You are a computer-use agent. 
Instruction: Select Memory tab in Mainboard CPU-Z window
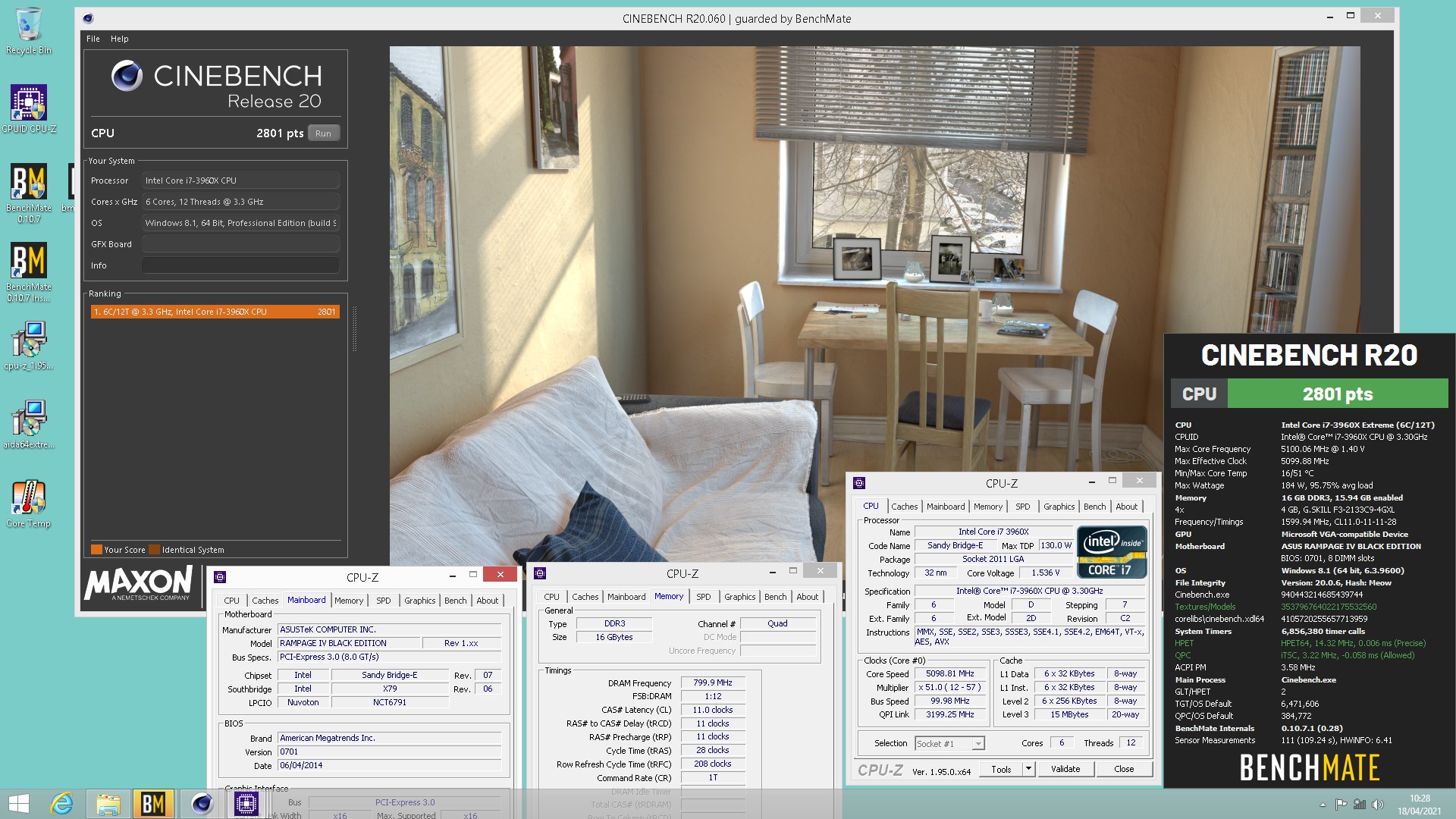349,601
